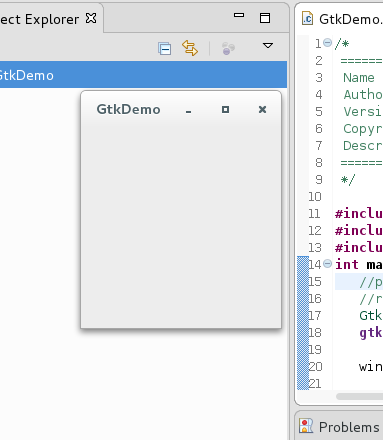The height and width of the screenshot is (440, 383).
Task: Click the 'gtk' call on line 18
Action: 371,333
